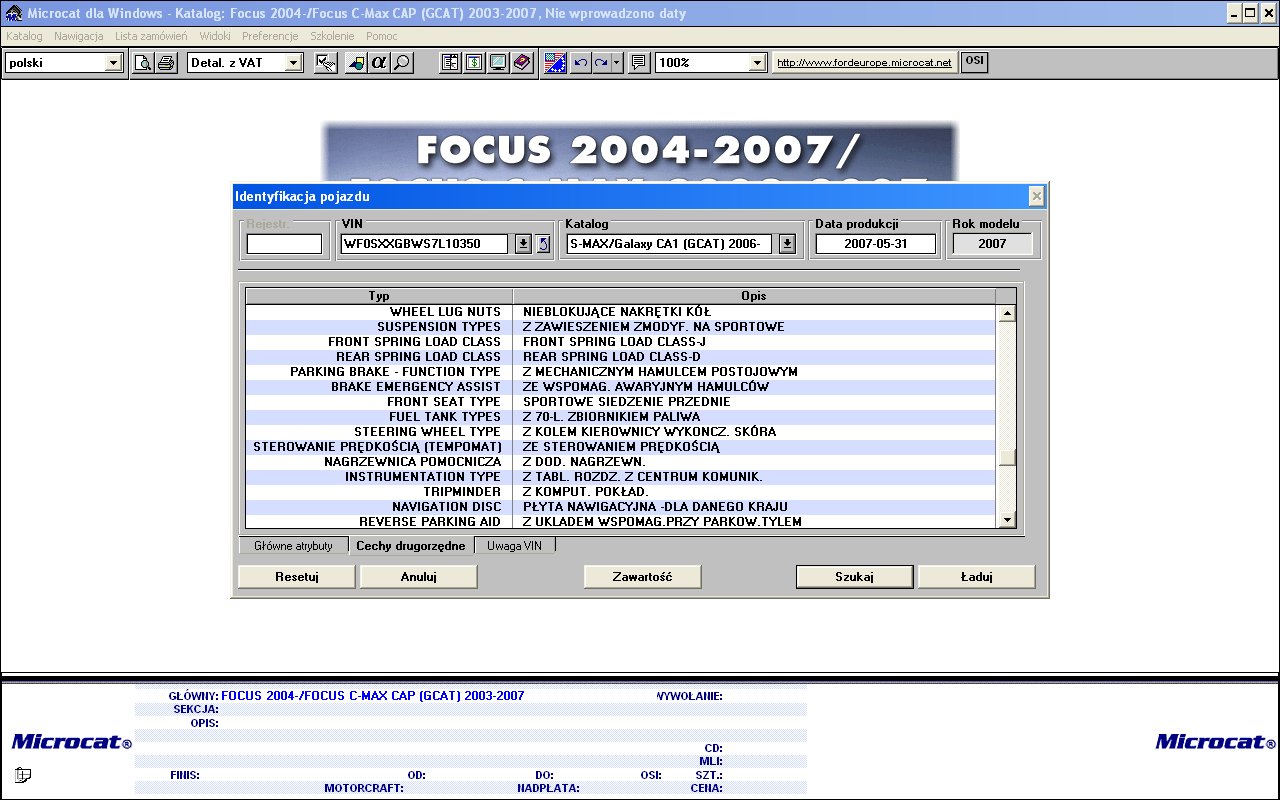The image size is (1280, 800).
Task: Click the Rok modelu 2007 field
Action: pyautogui.click(x=993, y=244)
